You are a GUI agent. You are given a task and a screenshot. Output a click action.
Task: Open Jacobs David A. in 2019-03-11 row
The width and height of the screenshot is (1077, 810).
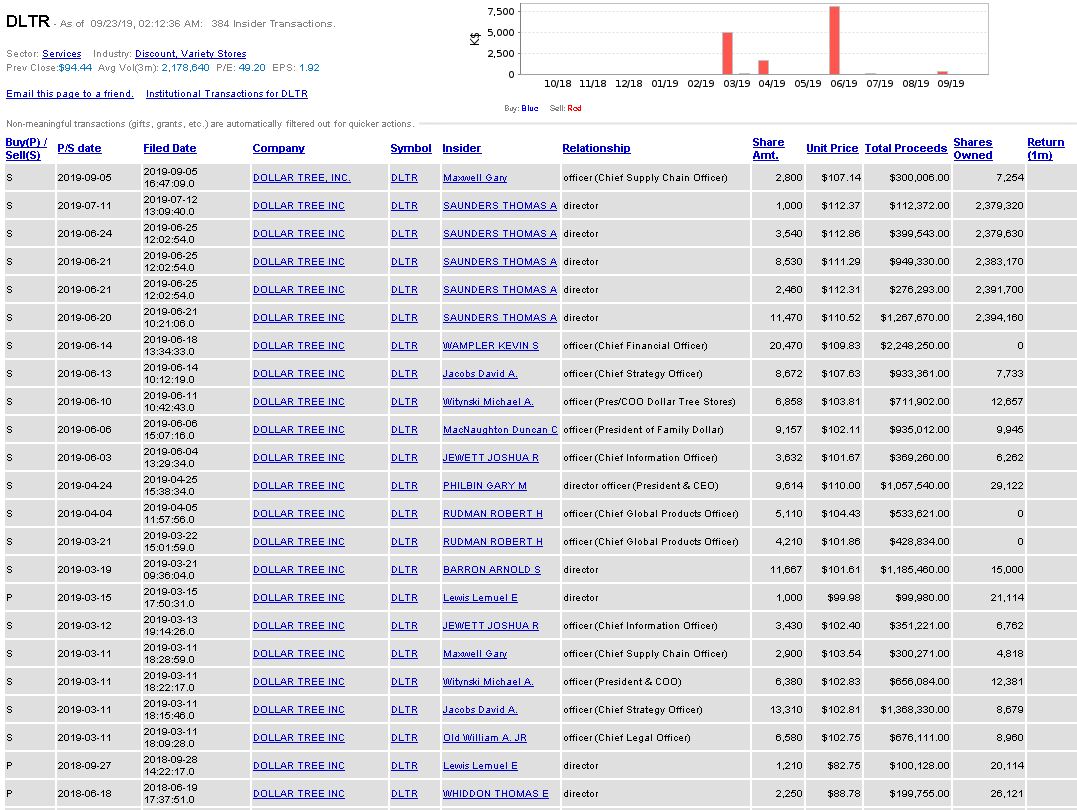(480, 710)
